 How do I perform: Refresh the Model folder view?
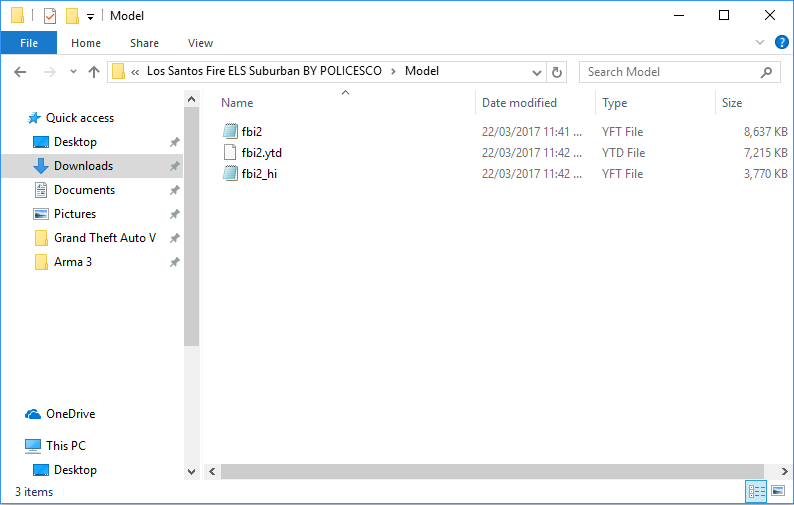[x=557, y=72]
